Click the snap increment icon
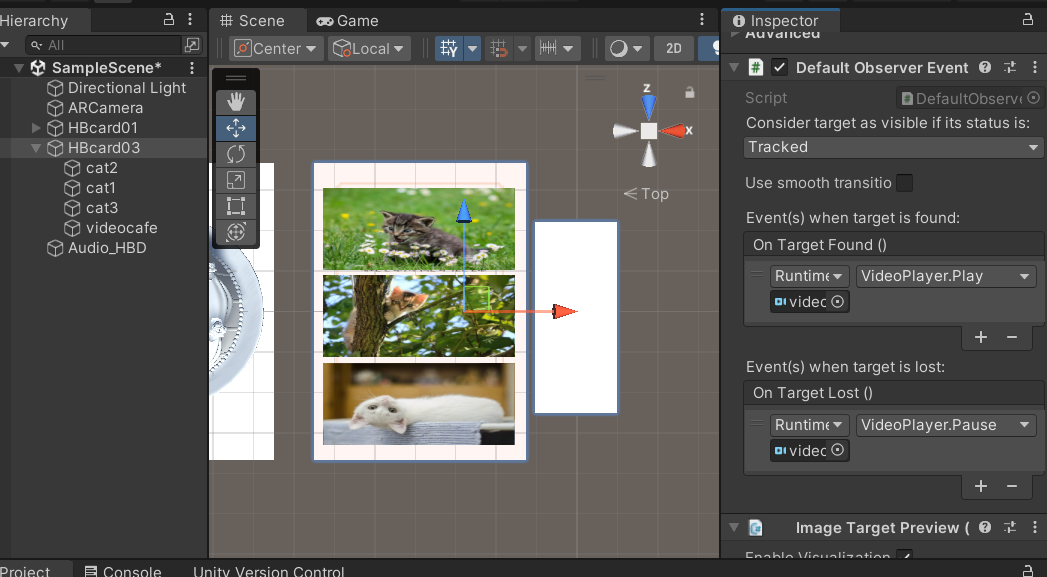 [548, 48]
